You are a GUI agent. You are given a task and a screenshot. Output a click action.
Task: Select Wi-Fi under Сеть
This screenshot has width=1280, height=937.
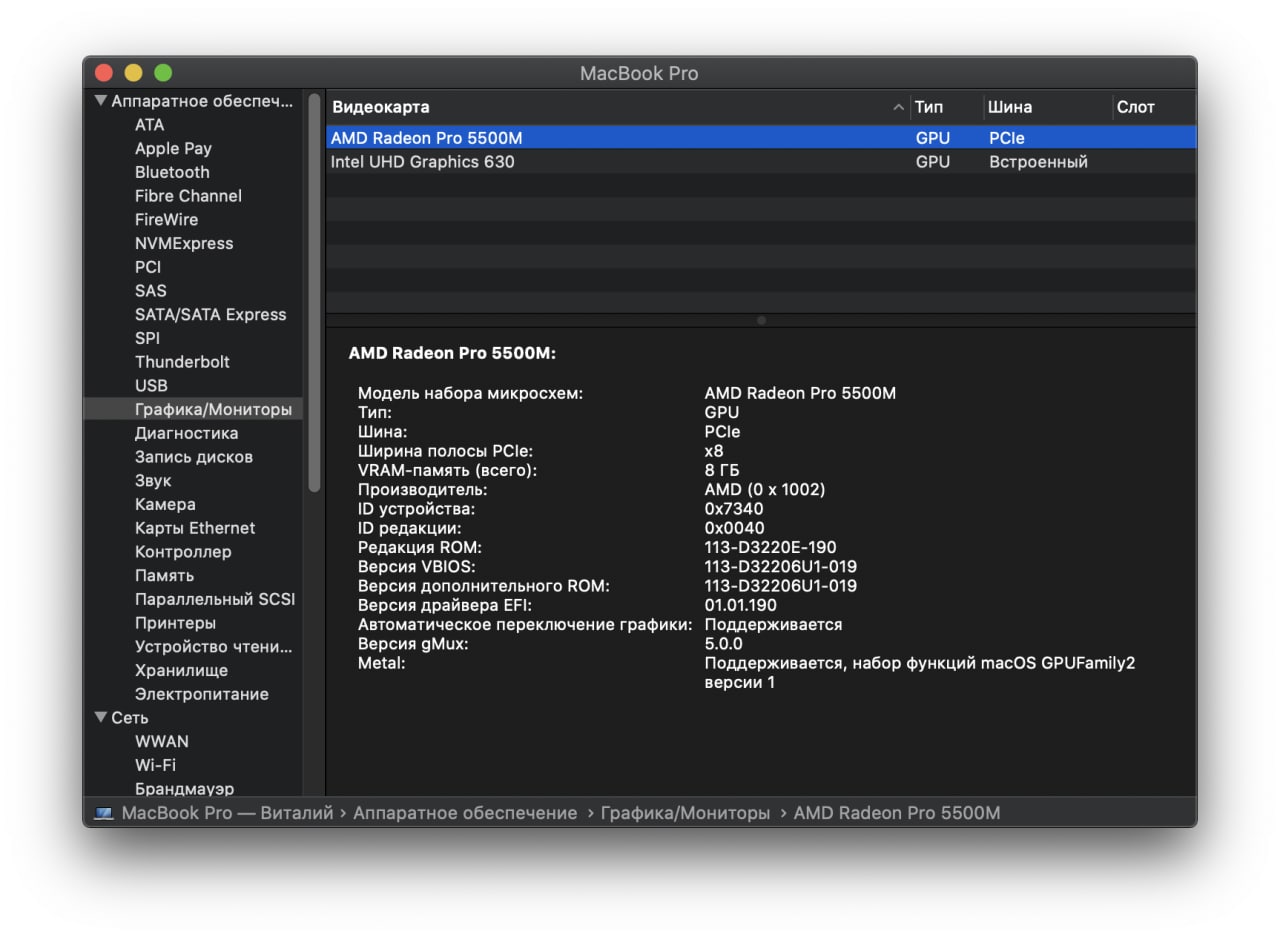coord(155,765)
